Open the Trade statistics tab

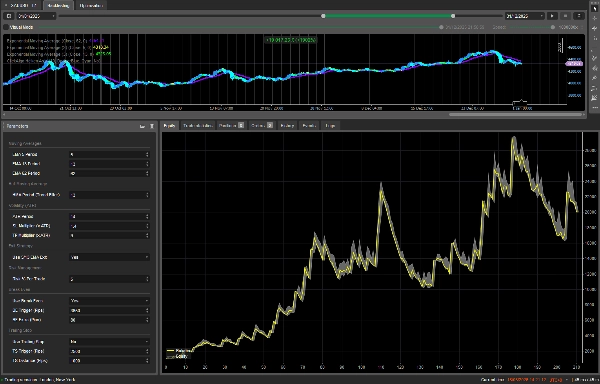click(198, 125)
